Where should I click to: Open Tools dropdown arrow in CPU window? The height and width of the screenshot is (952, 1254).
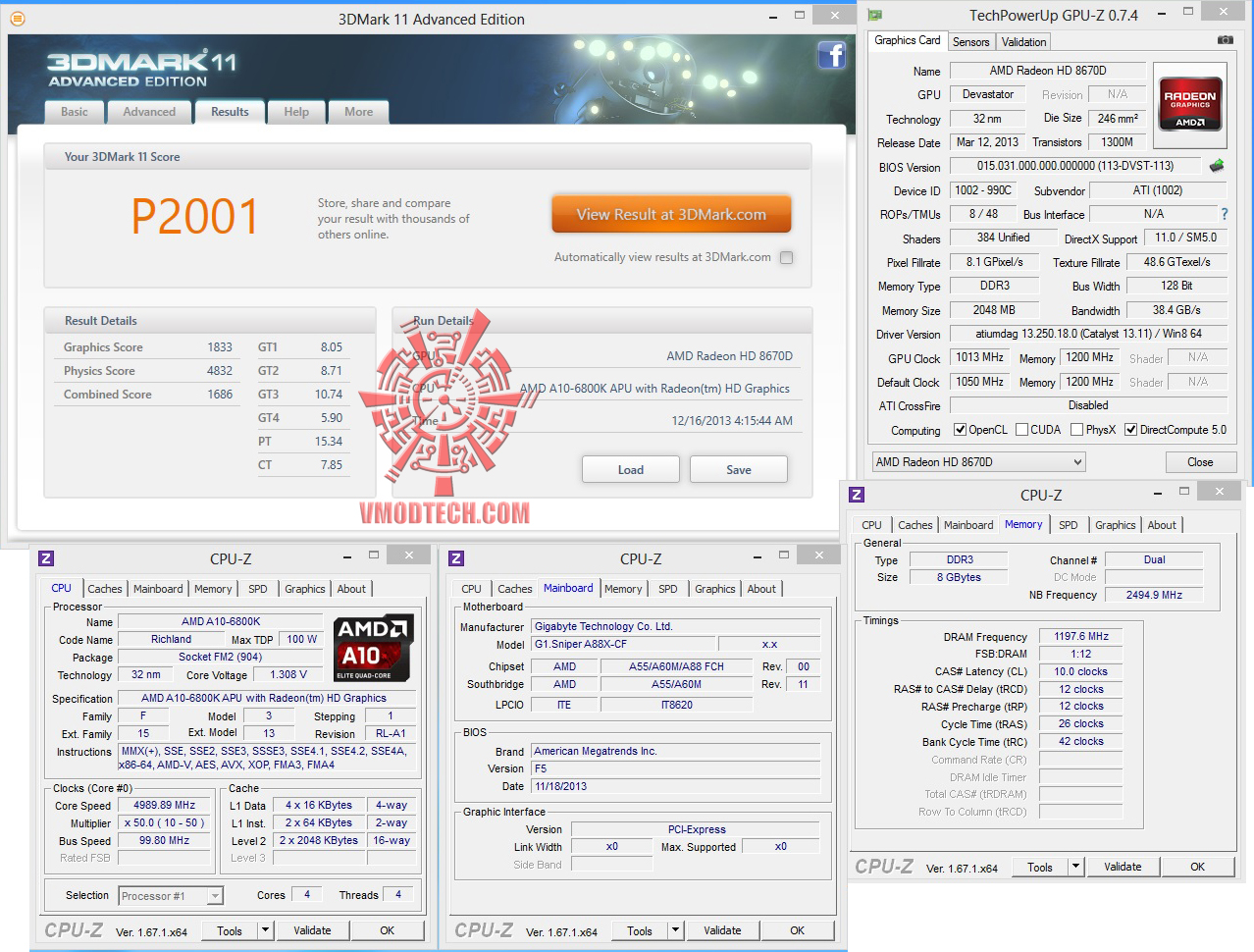[x=265, y=930]
